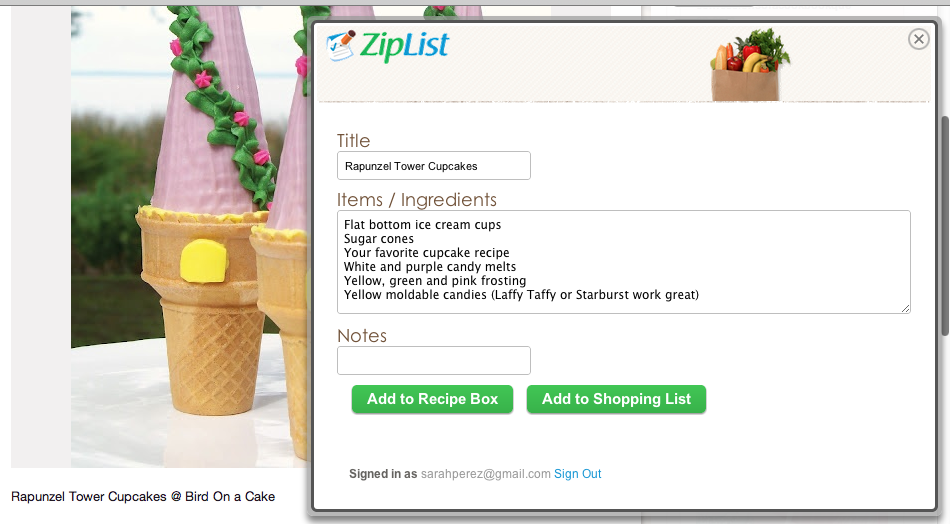Click the 'Yellow moldable candies' ingredient line
This screenshot has height=524, width=950.
coord(521,295)
